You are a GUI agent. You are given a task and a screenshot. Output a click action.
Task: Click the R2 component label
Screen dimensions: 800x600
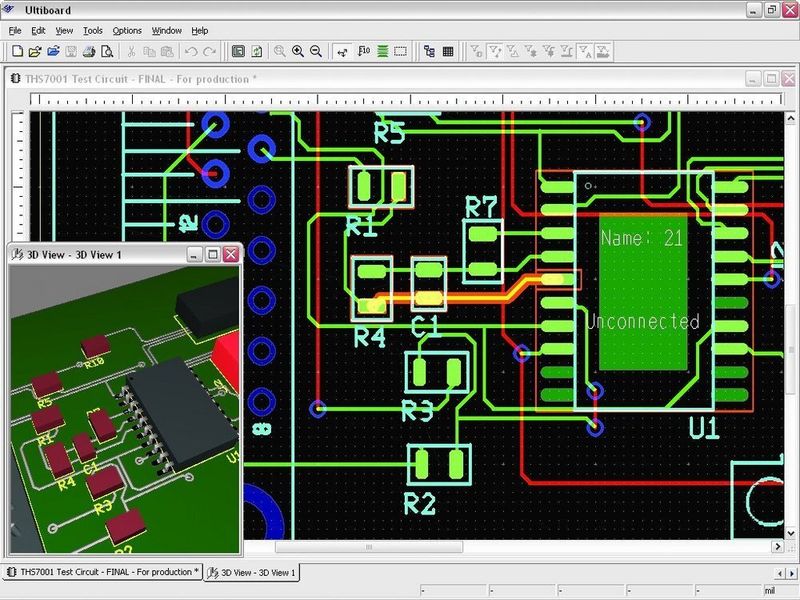click(420, 504)
